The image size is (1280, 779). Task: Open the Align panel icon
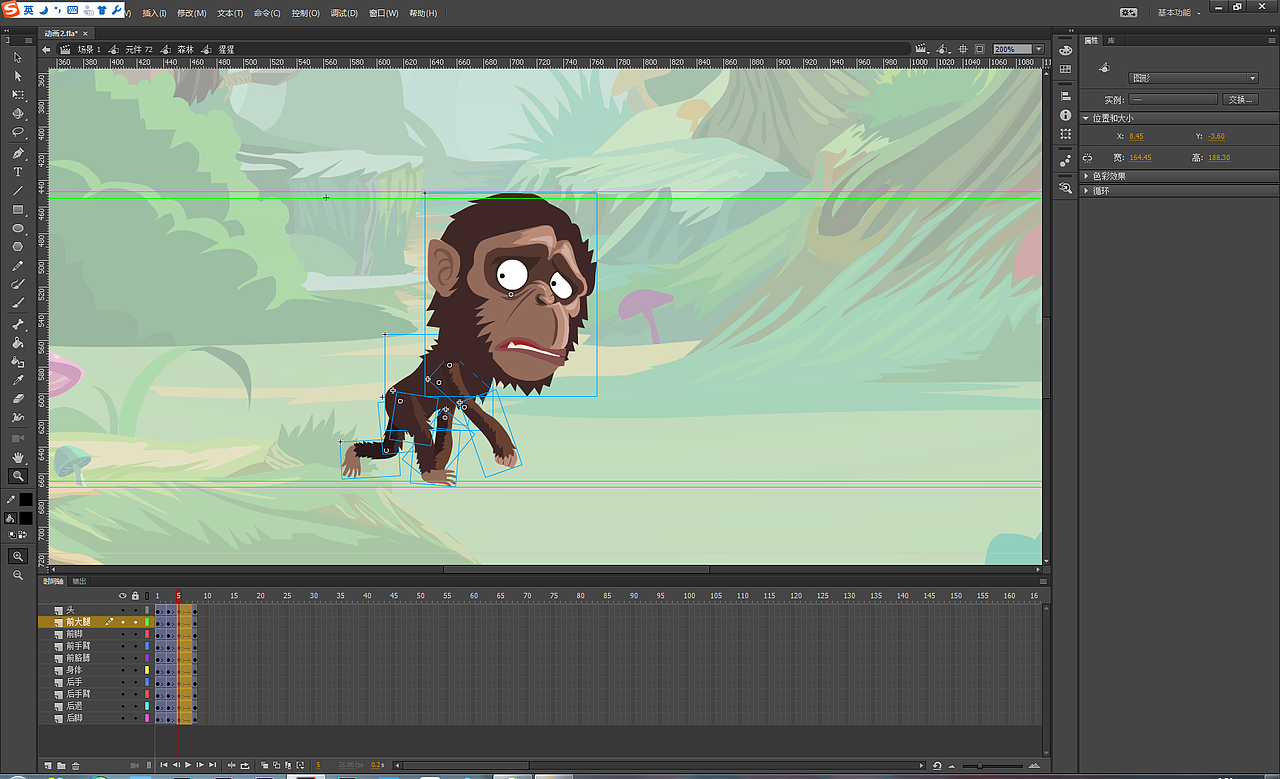click(x=1065, y=96)
